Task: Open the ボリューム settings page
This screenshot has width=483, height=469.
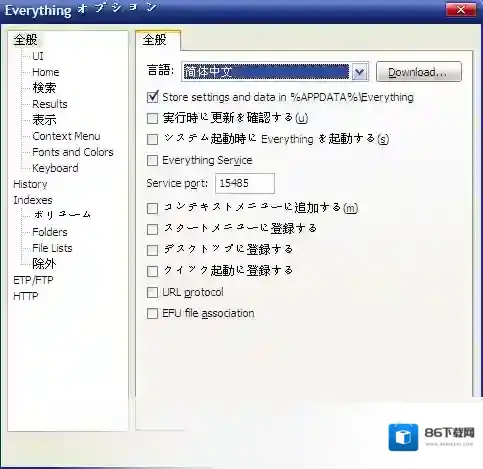Action: [62, 215]
